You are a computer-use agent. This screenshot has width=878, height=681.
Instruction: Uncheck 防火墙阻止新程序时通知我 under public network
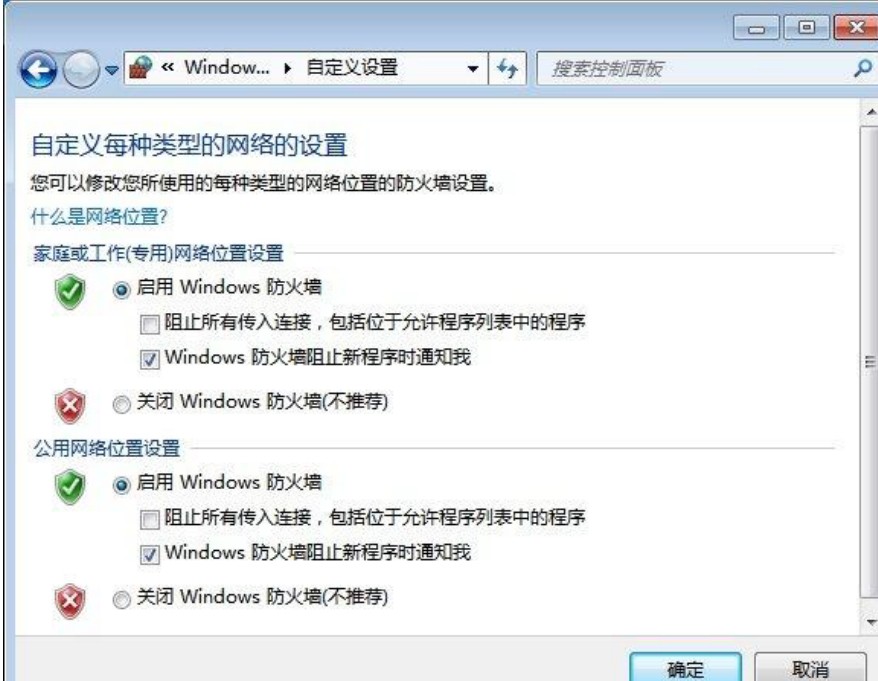click(150, 554)
